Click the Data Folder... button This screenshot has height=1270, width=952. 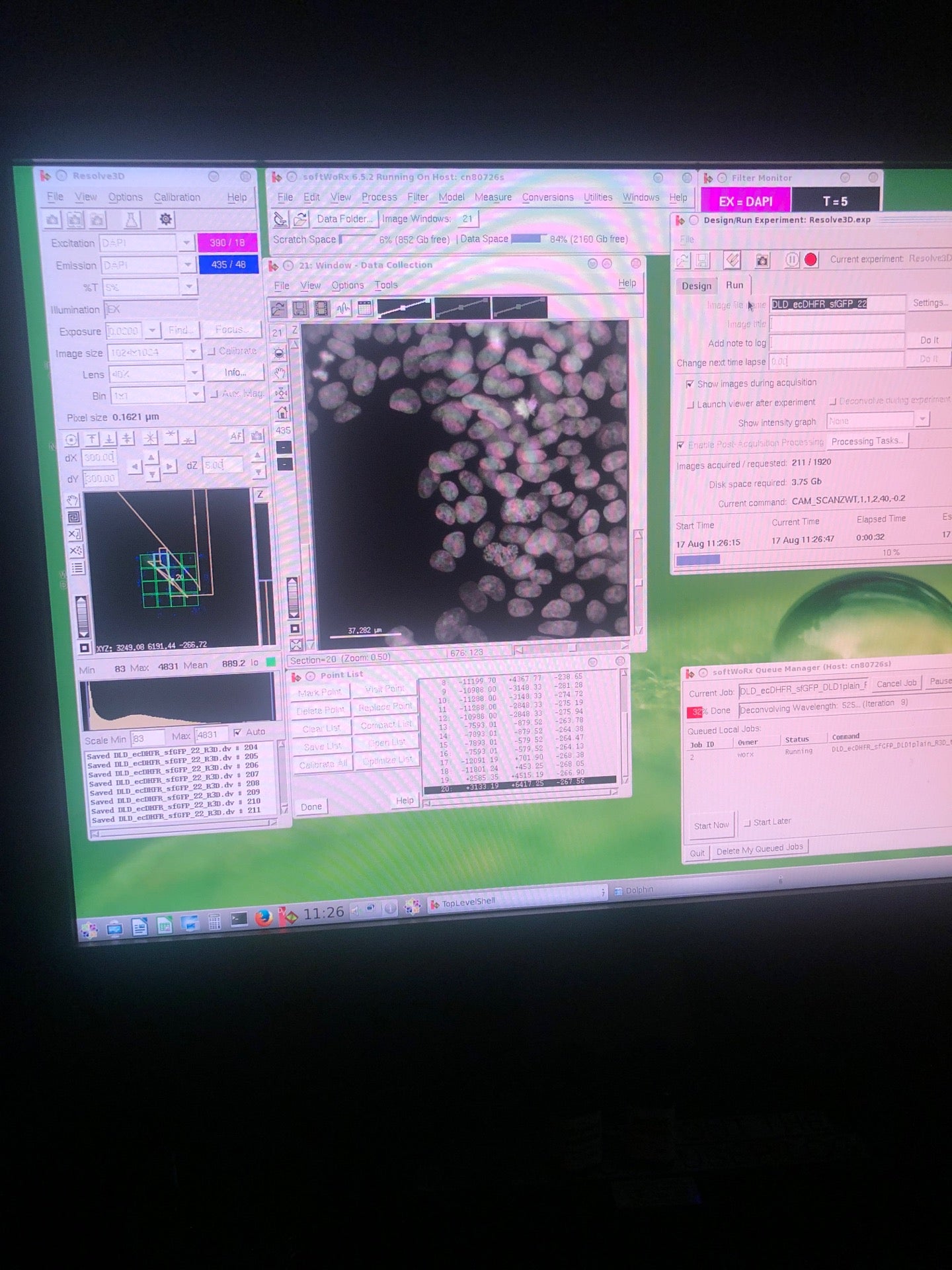[x=344, y=219]
